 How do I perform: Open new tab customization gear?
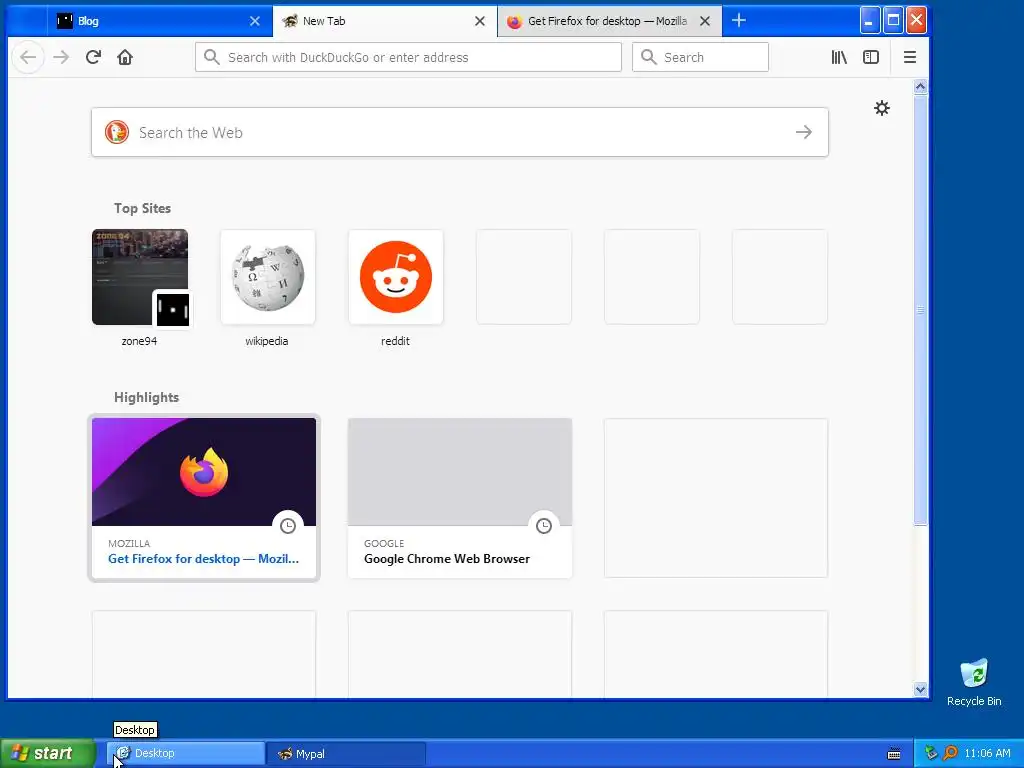882,108
